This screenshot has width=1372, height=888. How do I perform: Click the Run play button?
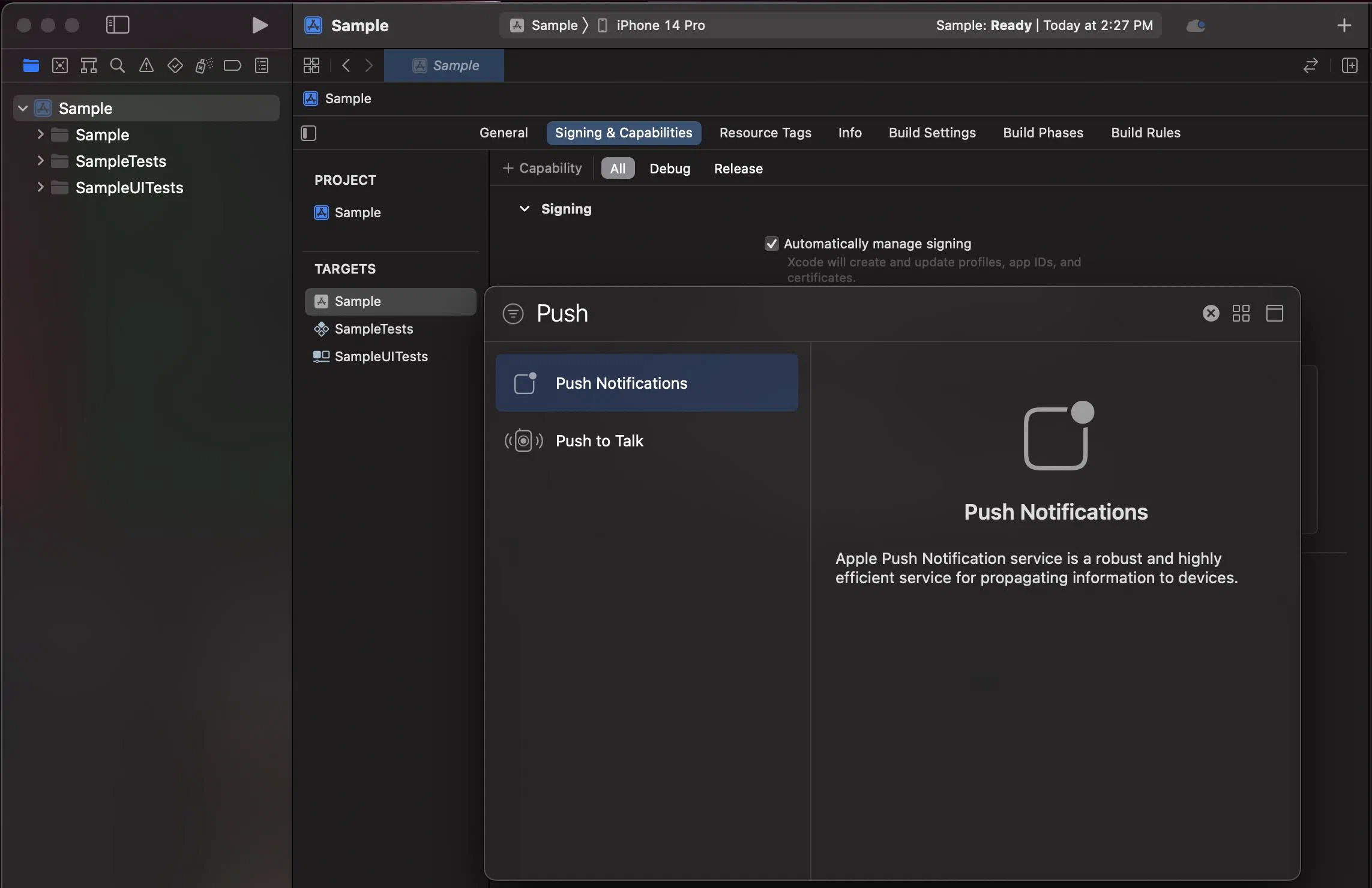[x=259, y=25]
